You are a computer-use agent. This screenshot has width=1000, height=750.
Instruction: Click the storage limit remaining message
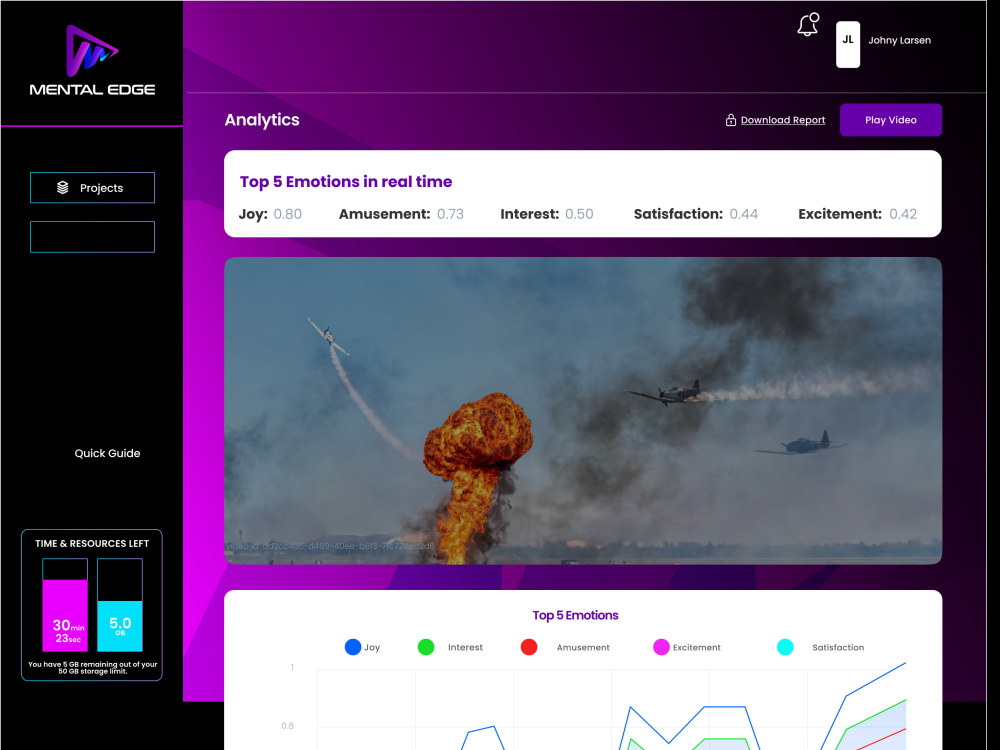(x=92, y=668)
